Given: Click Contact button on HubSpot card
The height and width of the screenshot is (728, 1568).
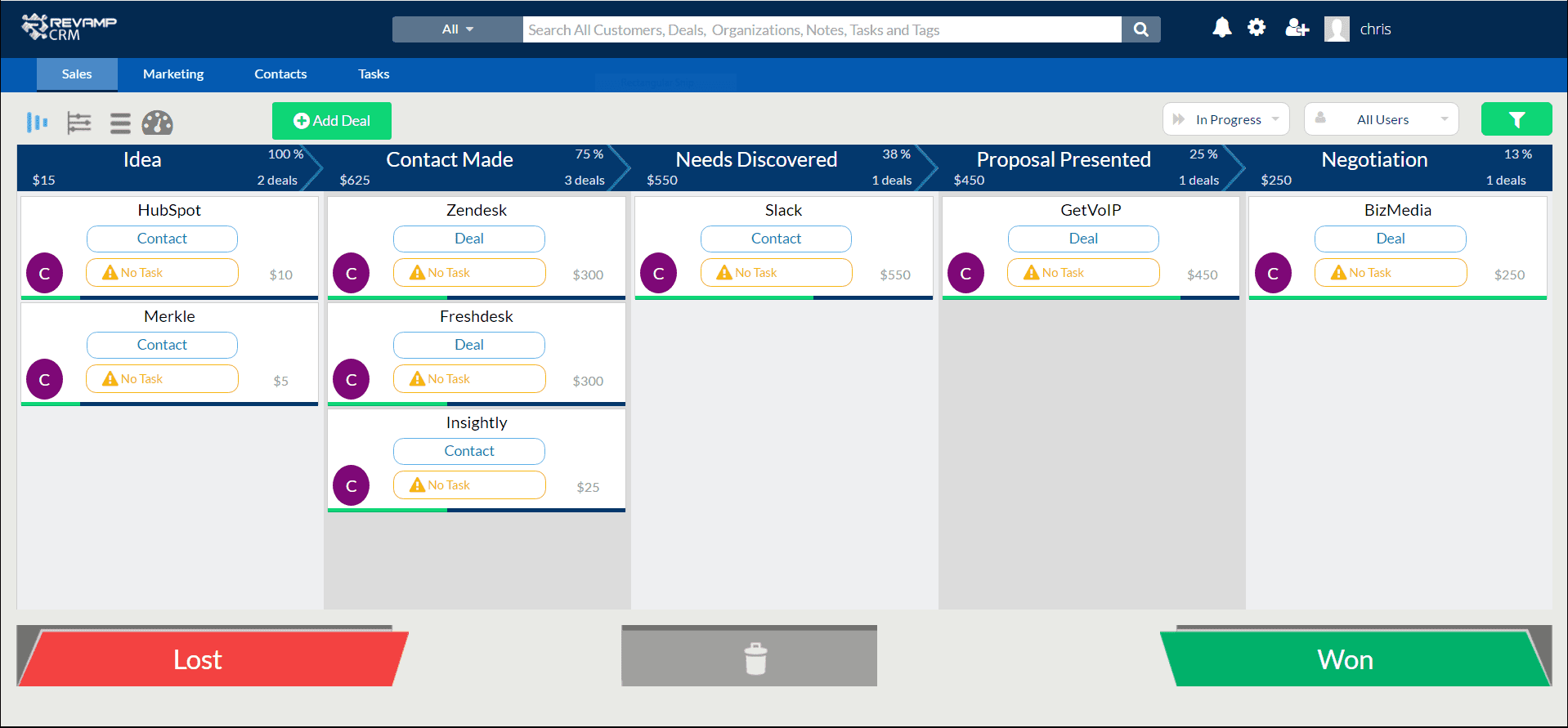Looking at the screenshot, I should click(x=162, y=239).
